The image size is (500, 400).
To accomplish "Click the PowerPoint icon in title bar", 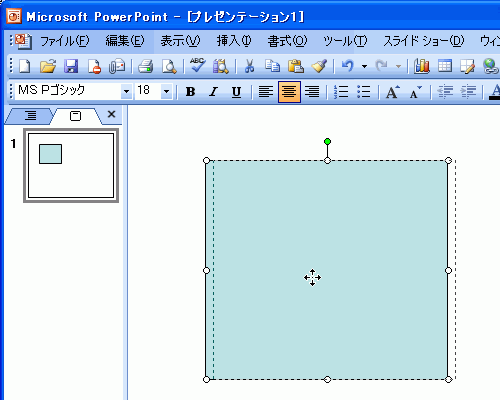I will tap(14, 16).
